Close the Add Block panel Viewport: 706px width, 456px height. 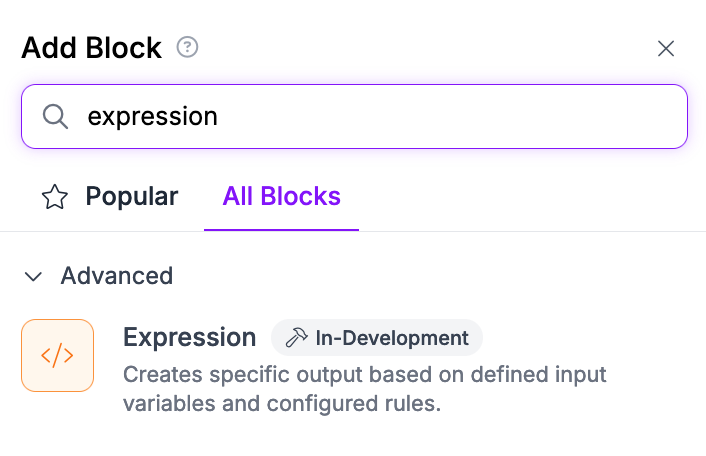[666, 48]
